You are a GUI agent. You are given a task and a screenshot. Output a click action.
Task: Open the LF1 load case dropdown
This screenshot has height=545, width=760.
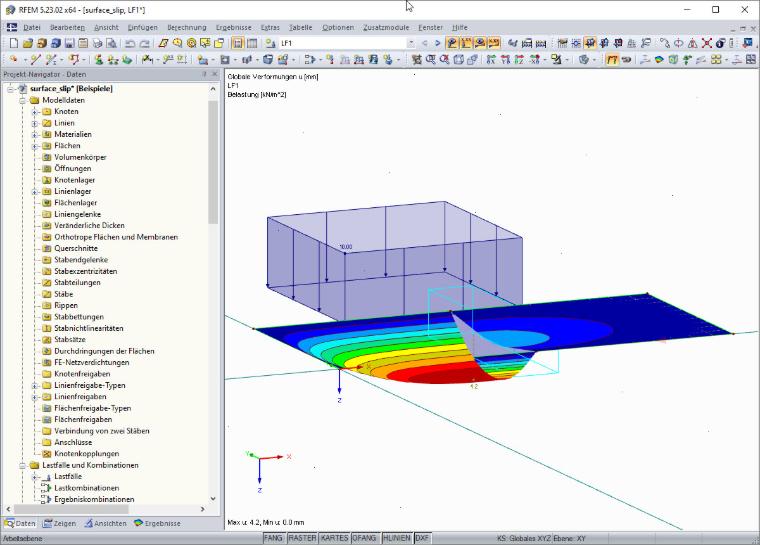click(x=411, y=43)
